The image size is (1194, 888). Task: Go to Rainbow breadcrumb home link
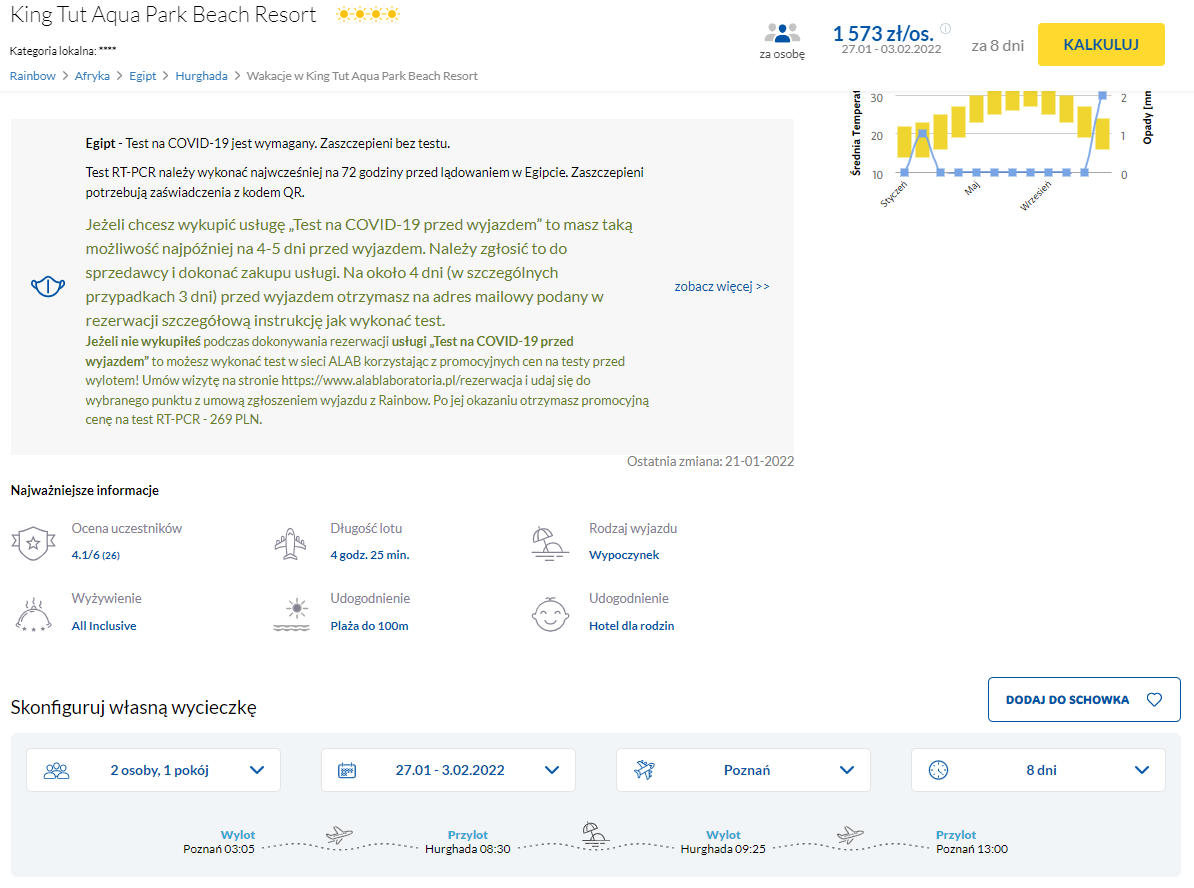33,76
